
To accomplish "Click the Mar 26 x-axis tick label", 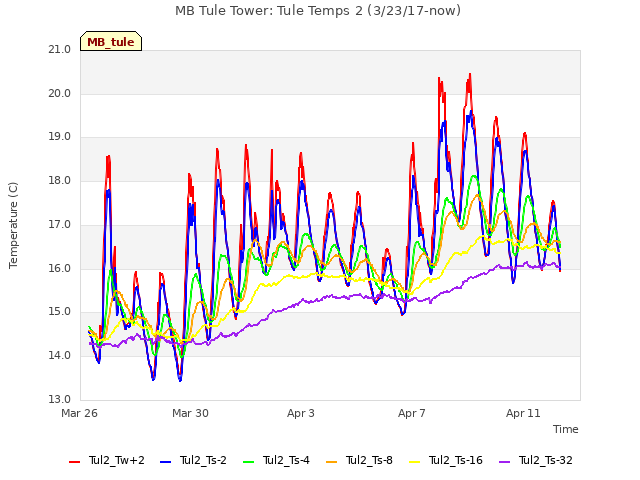I will point(80,413).
